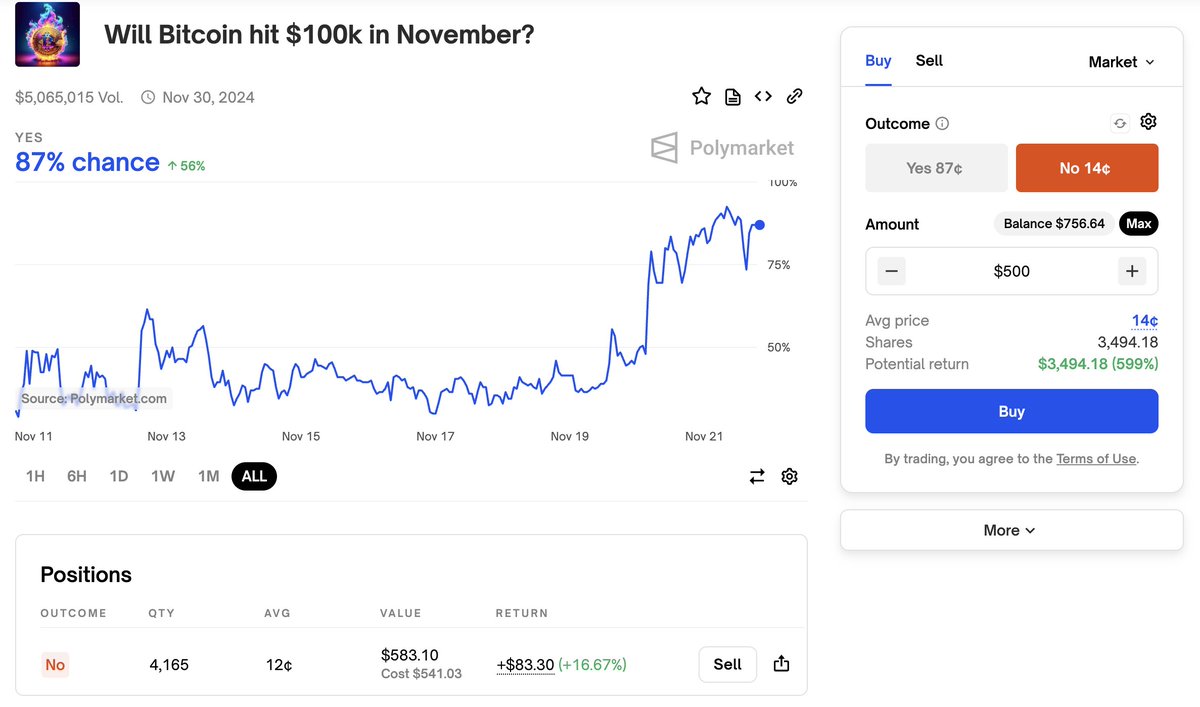Refresh outcome prices icon
The image size is (1200, 707).
(x=1120, y=123)
